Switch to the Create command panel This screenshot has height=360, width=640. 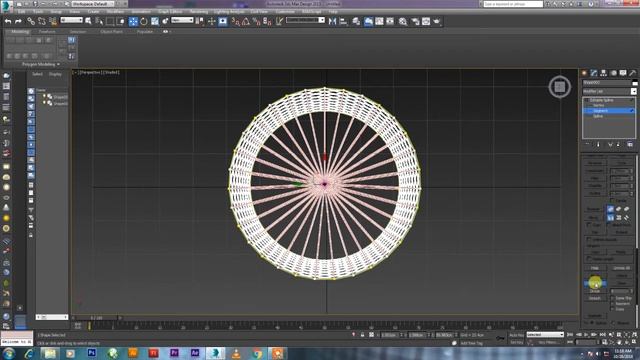coord(584,73)
